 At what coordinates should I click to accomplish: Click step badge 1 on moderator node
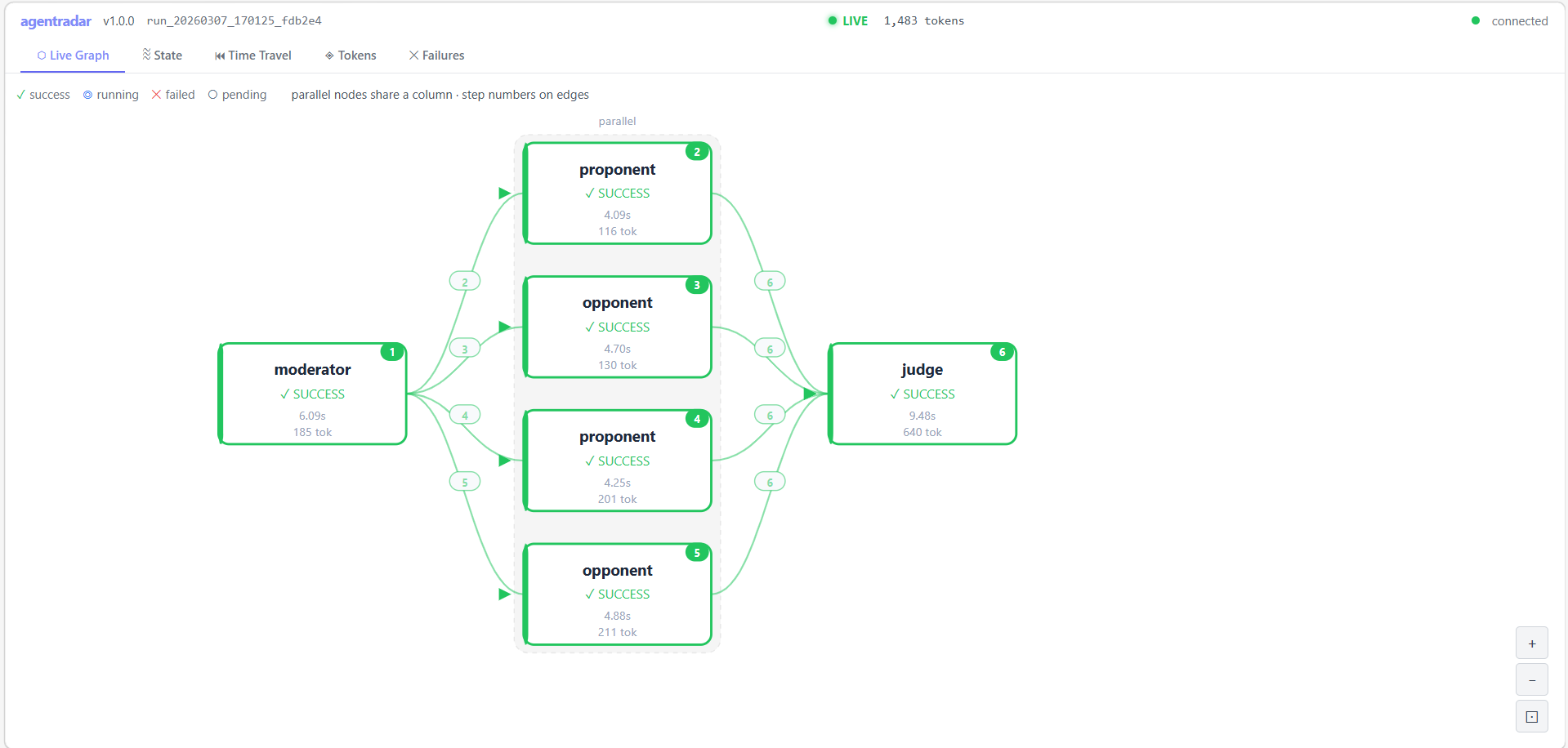(392, 352)
